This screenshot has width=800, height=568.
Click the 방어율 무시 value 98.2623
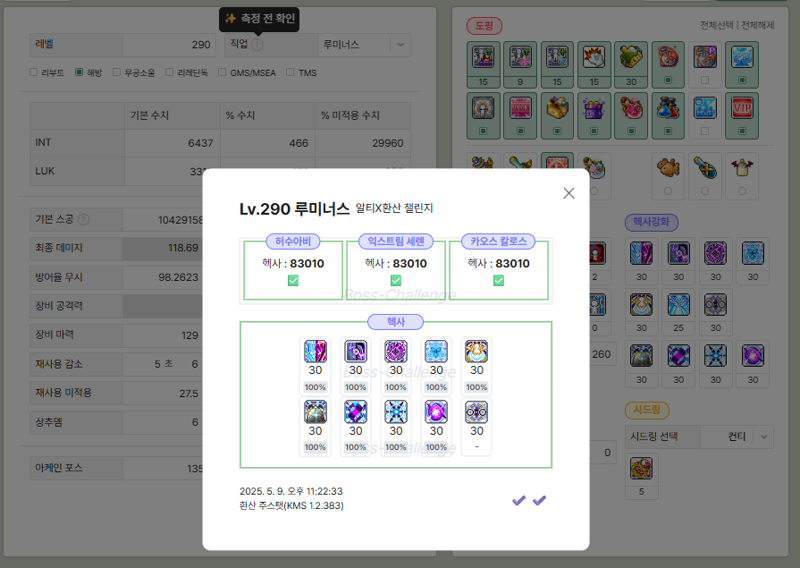pos(178,277)
